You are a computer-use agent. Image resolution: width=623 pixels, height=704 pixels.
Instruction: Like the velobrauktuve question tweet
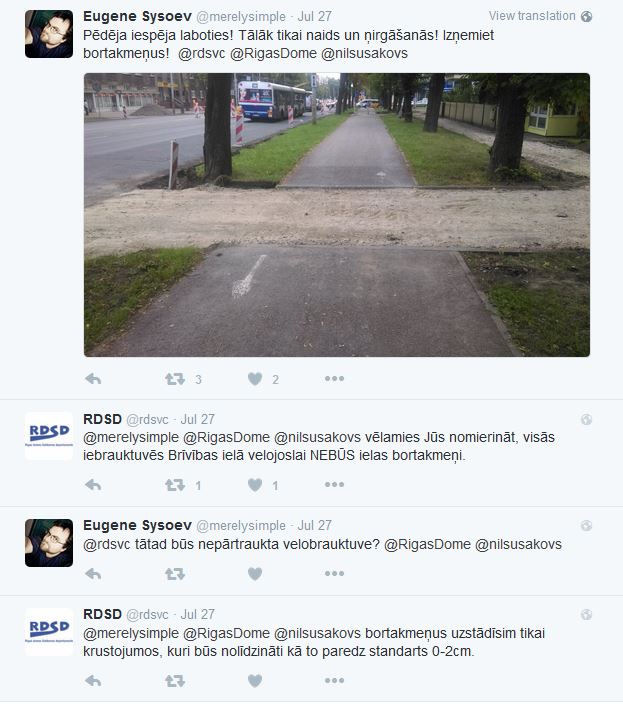[255, 574]
